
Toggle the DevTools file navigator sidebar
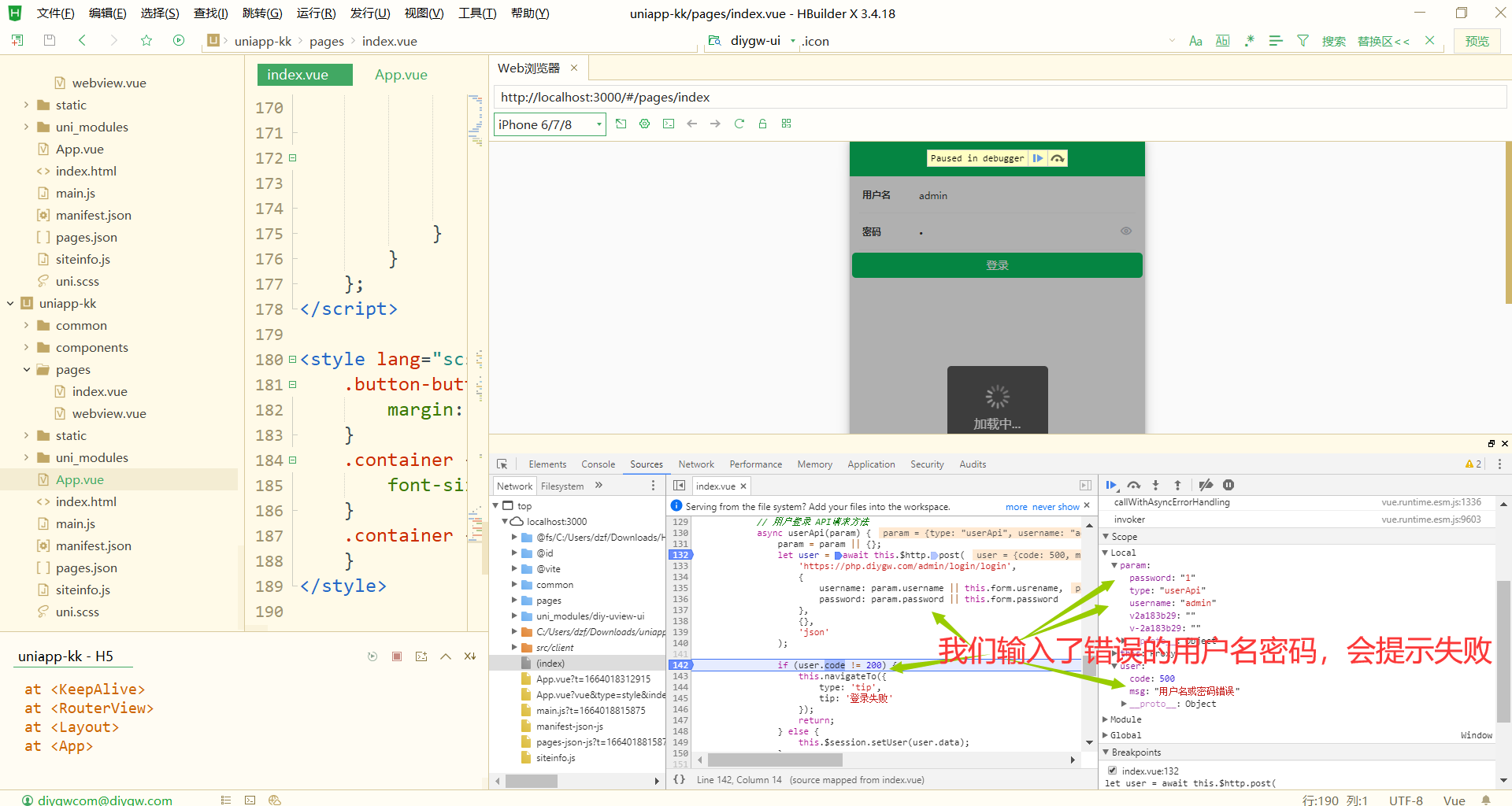click(x=679, y=486)
